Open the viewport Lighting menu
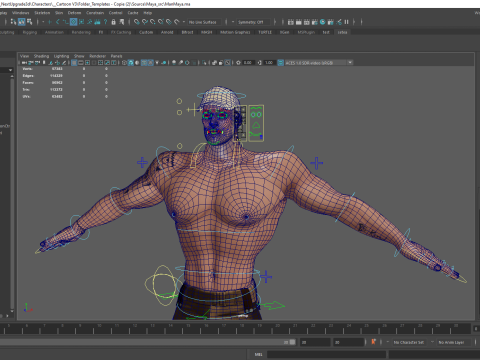The image size is (480, 360). coord(61,56)
